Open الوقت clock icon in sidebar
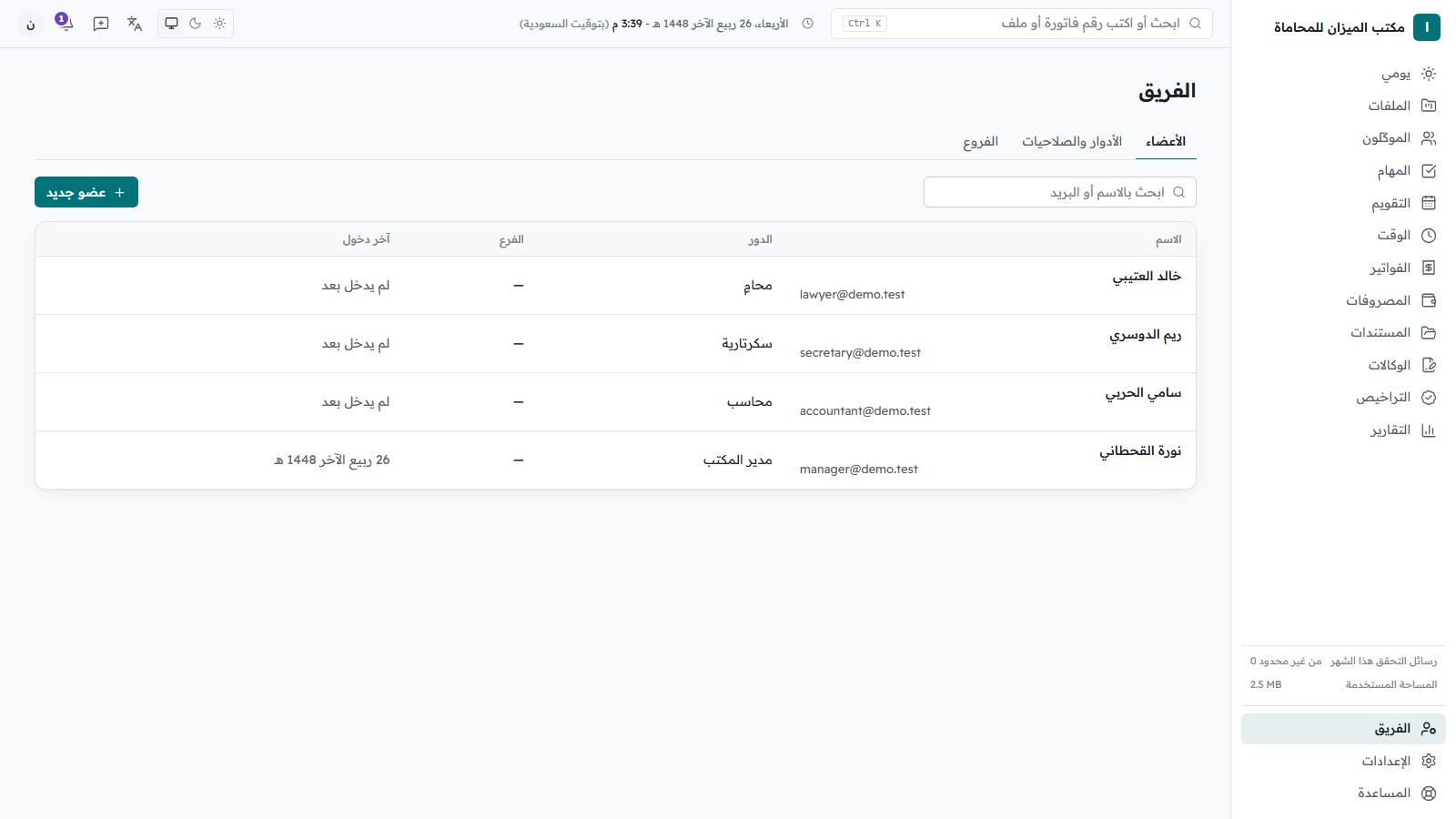 click(1429, 236)
